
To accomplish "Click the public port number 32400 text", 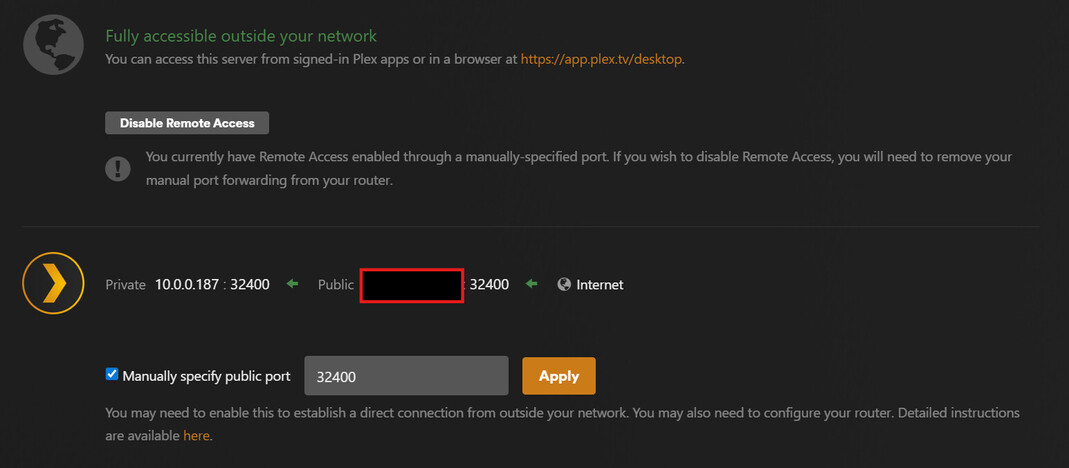I will click(489, 285).
